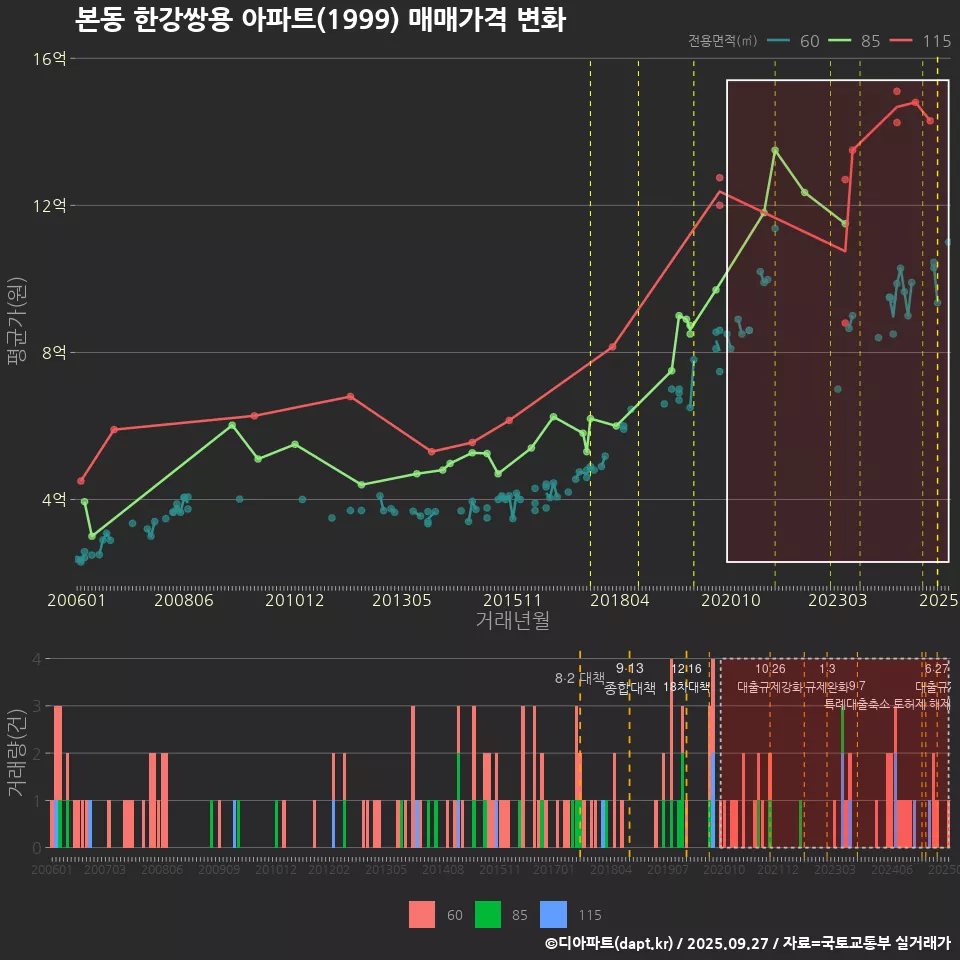The height and width of the screenshot is (960, 960).
Task: Click the 전용면적(㎡) legend title
Action: pos(723,41)
